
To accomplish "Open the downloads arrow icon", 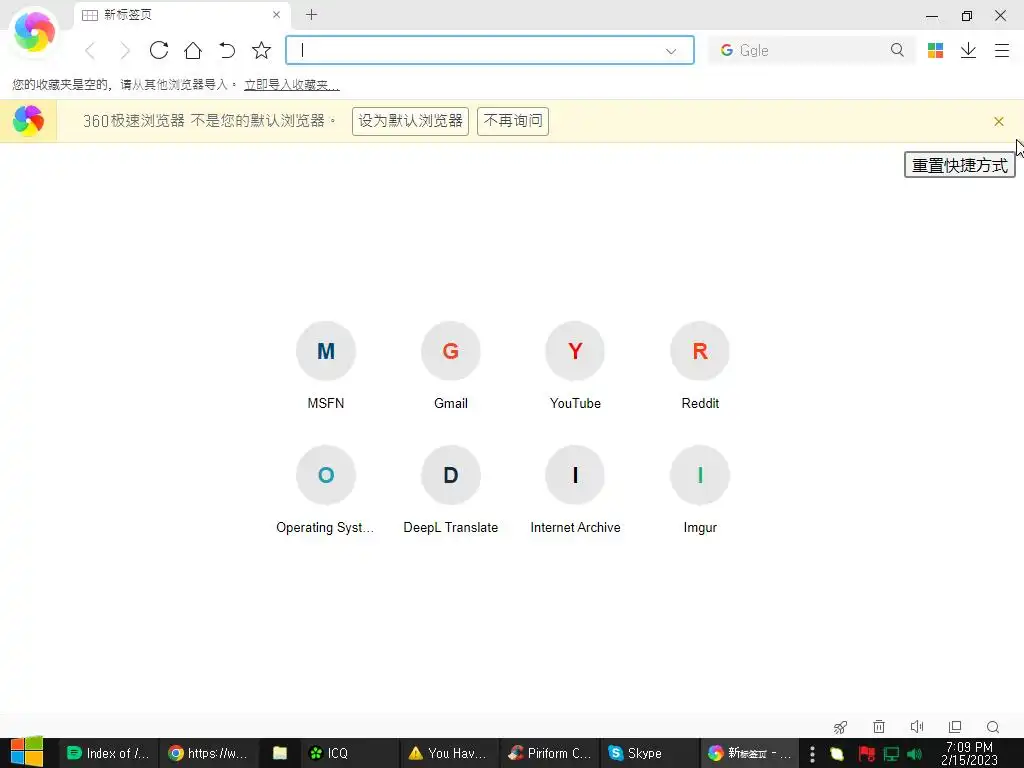I will [968, 50].
